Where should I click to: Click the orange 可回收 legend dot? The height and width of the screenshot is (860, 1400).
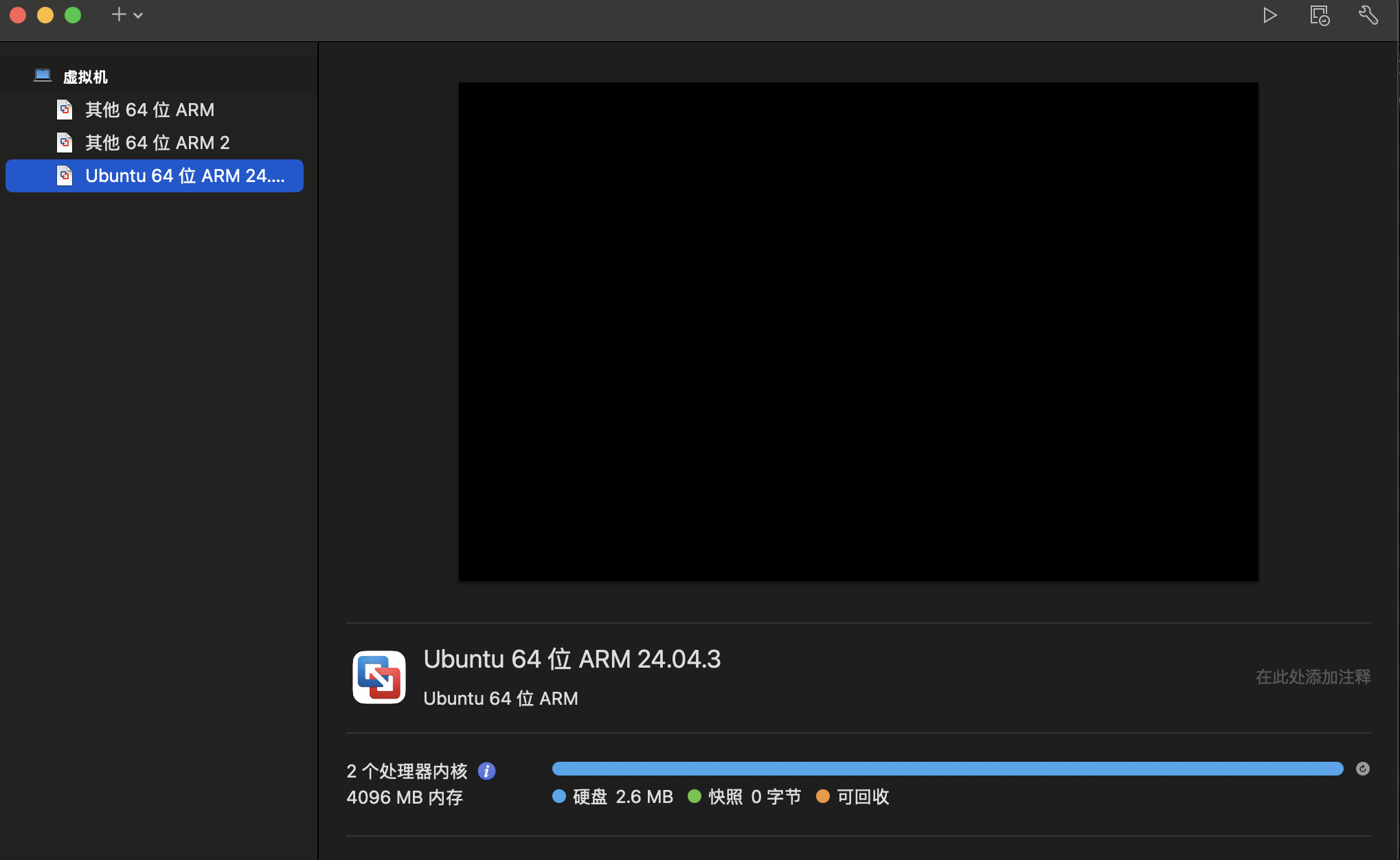pyautogui.click(x=823, y=796)
